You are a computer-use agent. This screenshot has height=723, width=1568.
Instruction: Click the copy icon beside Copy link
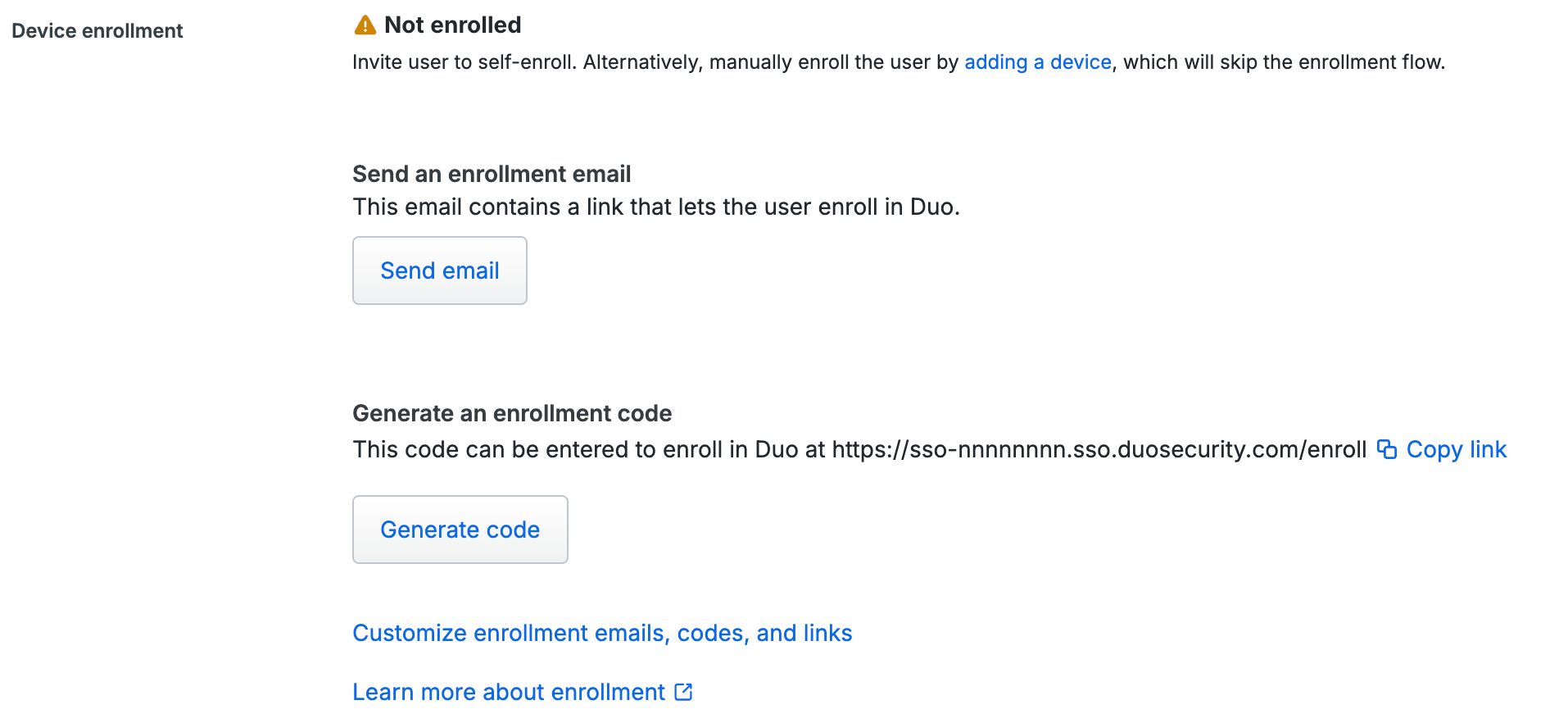click(1386, 449)
